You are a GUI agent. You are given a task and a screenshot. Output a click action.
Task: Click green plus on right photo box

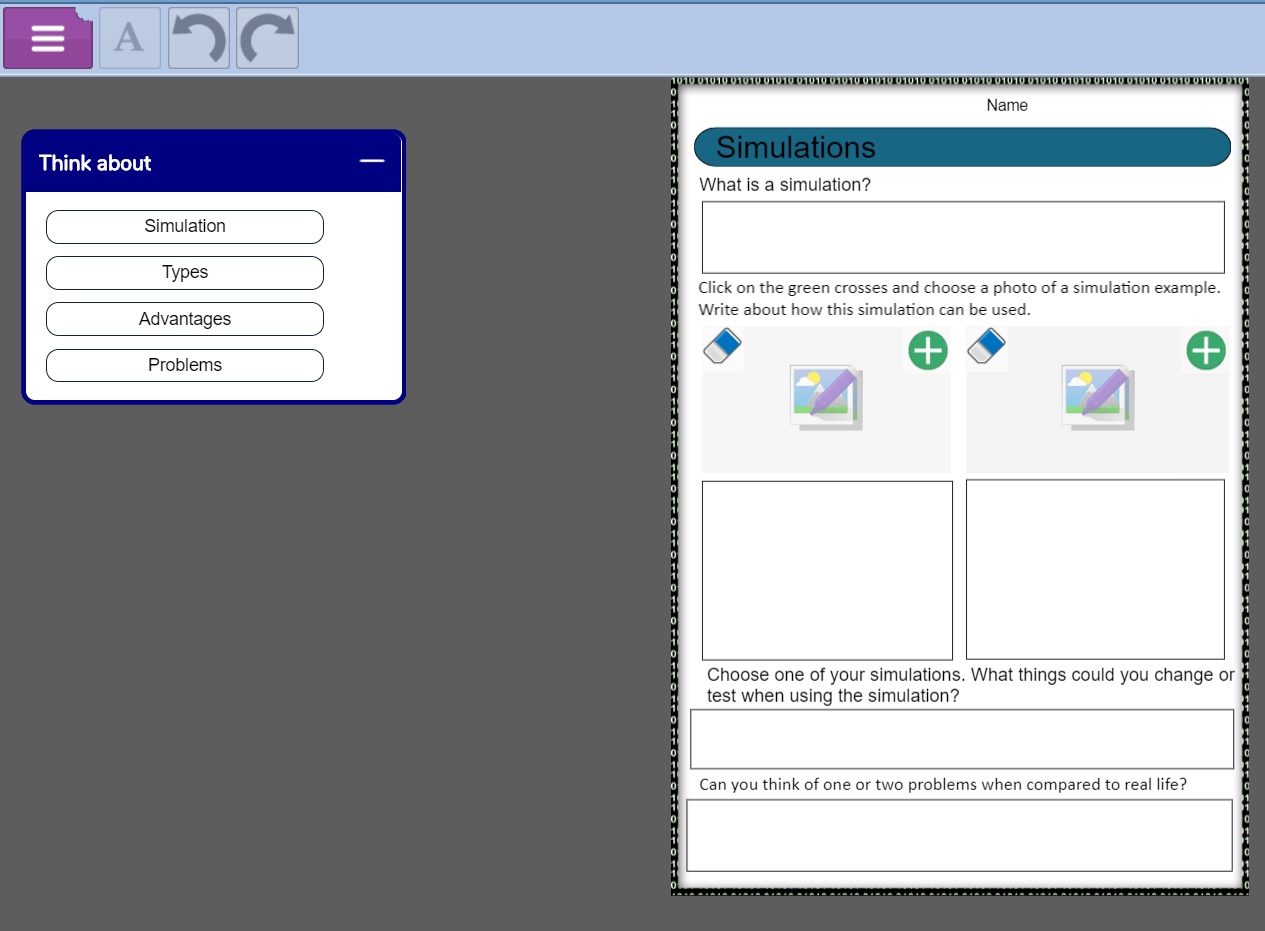(x=1206, y=350)
